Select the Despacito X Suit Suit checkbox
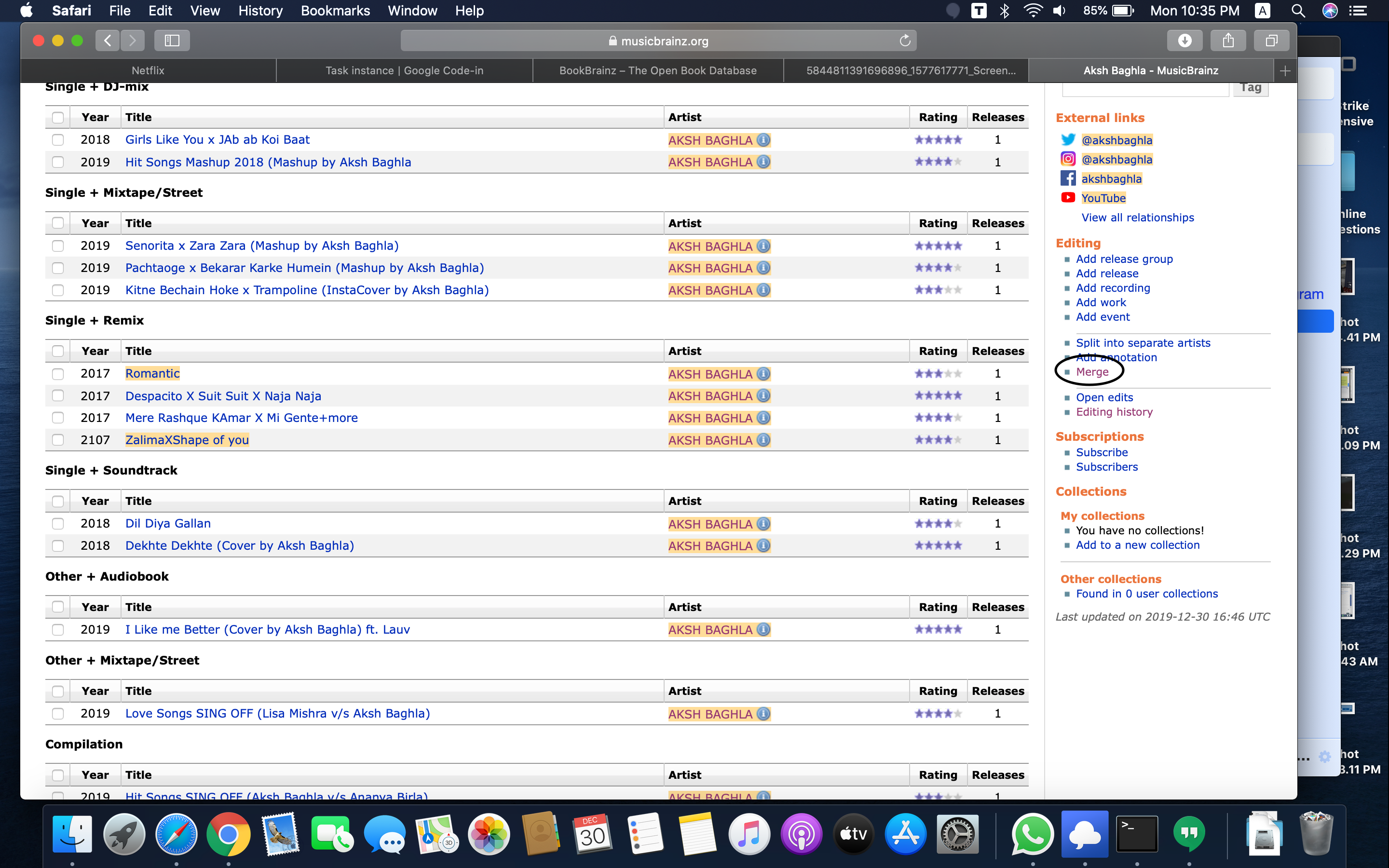The height and width of the screenshot is (868, 1389). click(58, 395)
